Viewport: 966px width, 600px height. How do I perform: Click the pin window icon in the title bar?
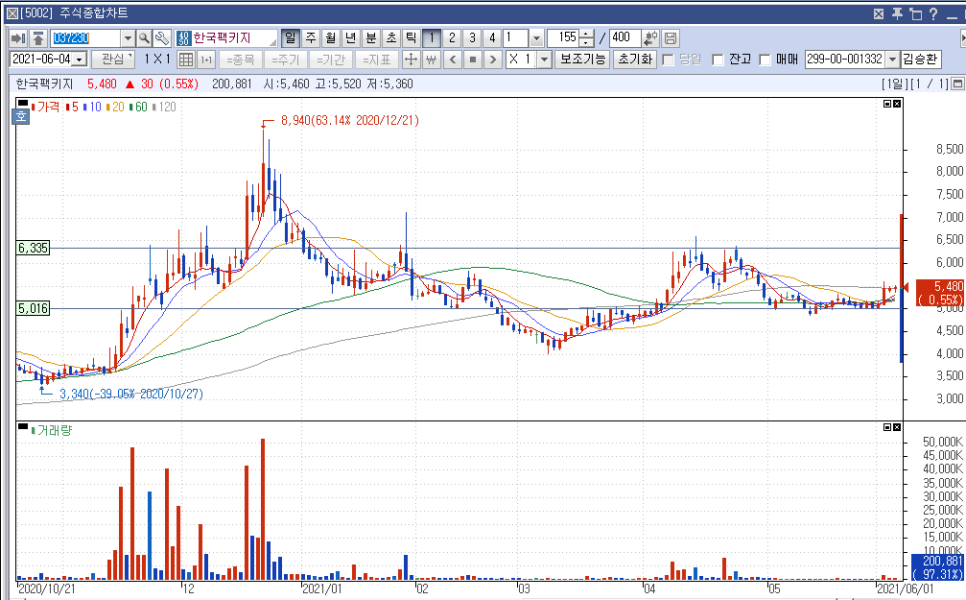(897, 14)
